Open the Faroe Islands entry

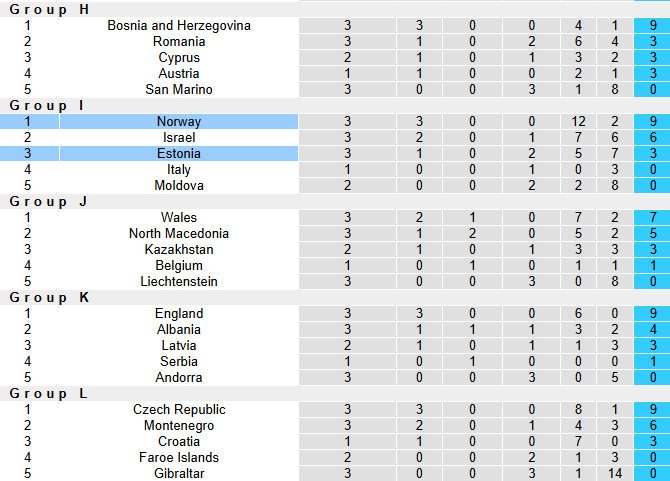[179, 458]
